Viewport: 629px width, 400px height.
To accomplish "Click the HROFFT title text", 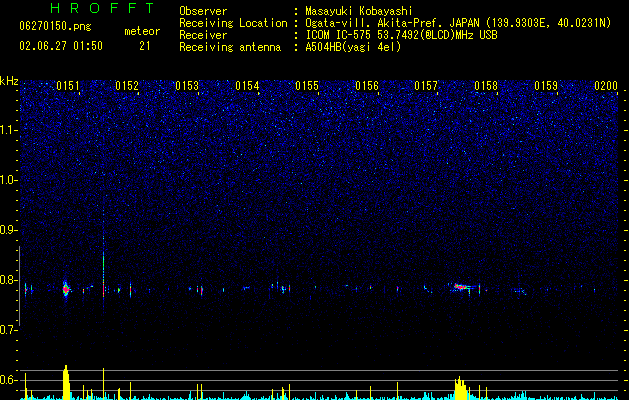I will 103,8.
